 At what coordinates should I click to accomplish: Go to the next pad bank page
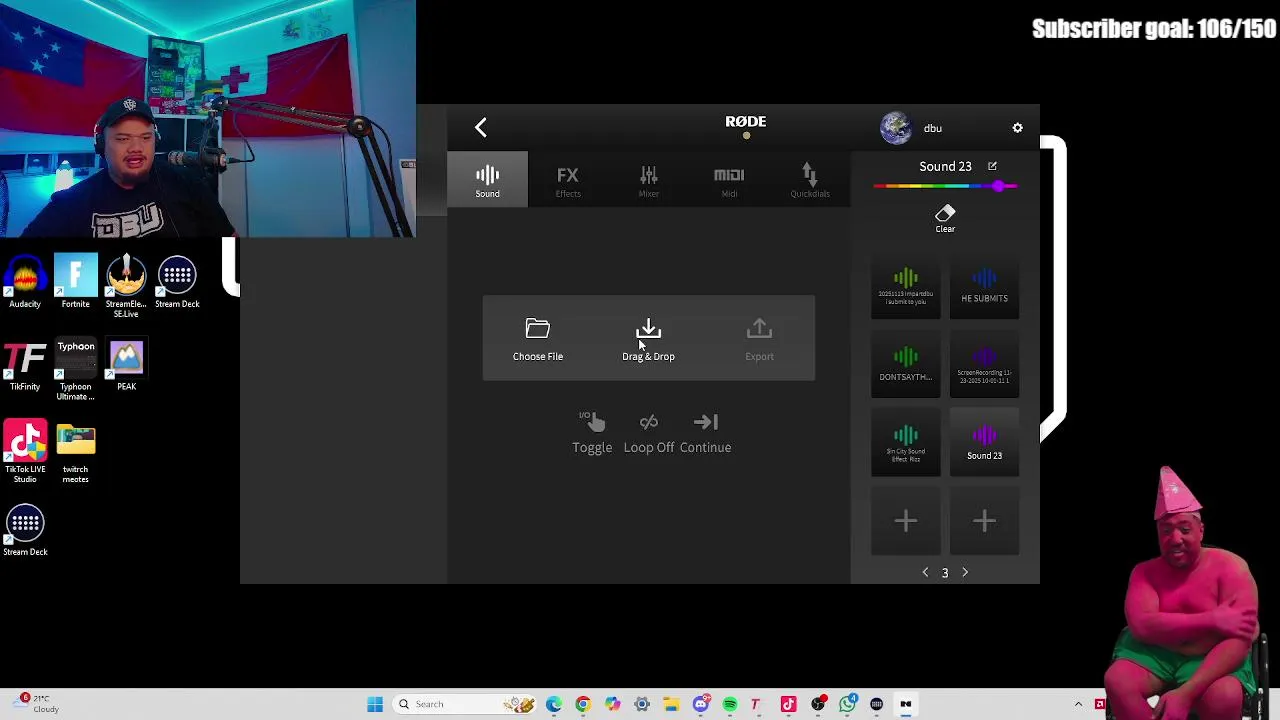click(965, 572)
